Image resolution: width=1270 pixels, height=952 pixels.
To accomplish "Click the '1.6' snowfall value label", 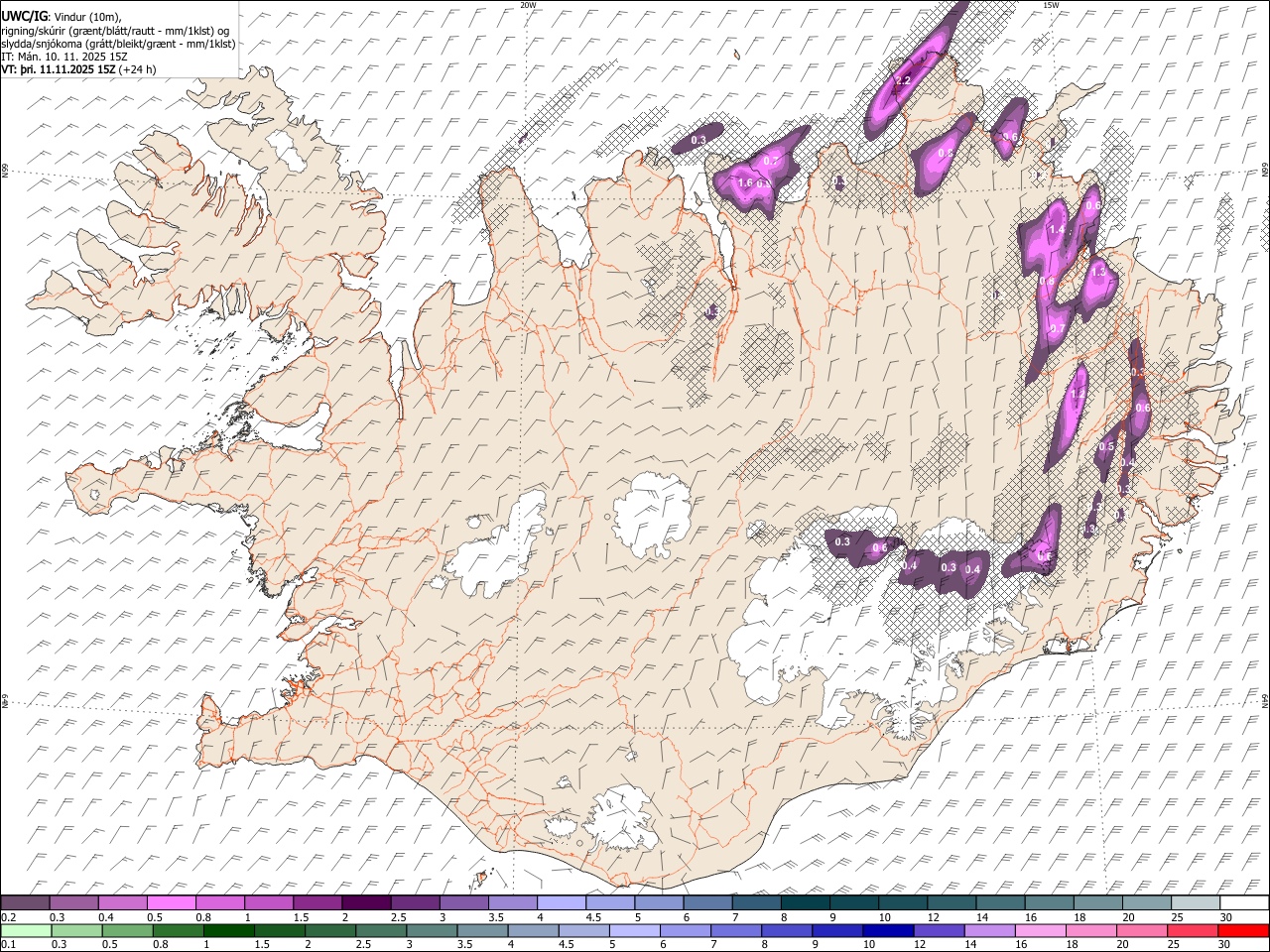I will 745,183.
